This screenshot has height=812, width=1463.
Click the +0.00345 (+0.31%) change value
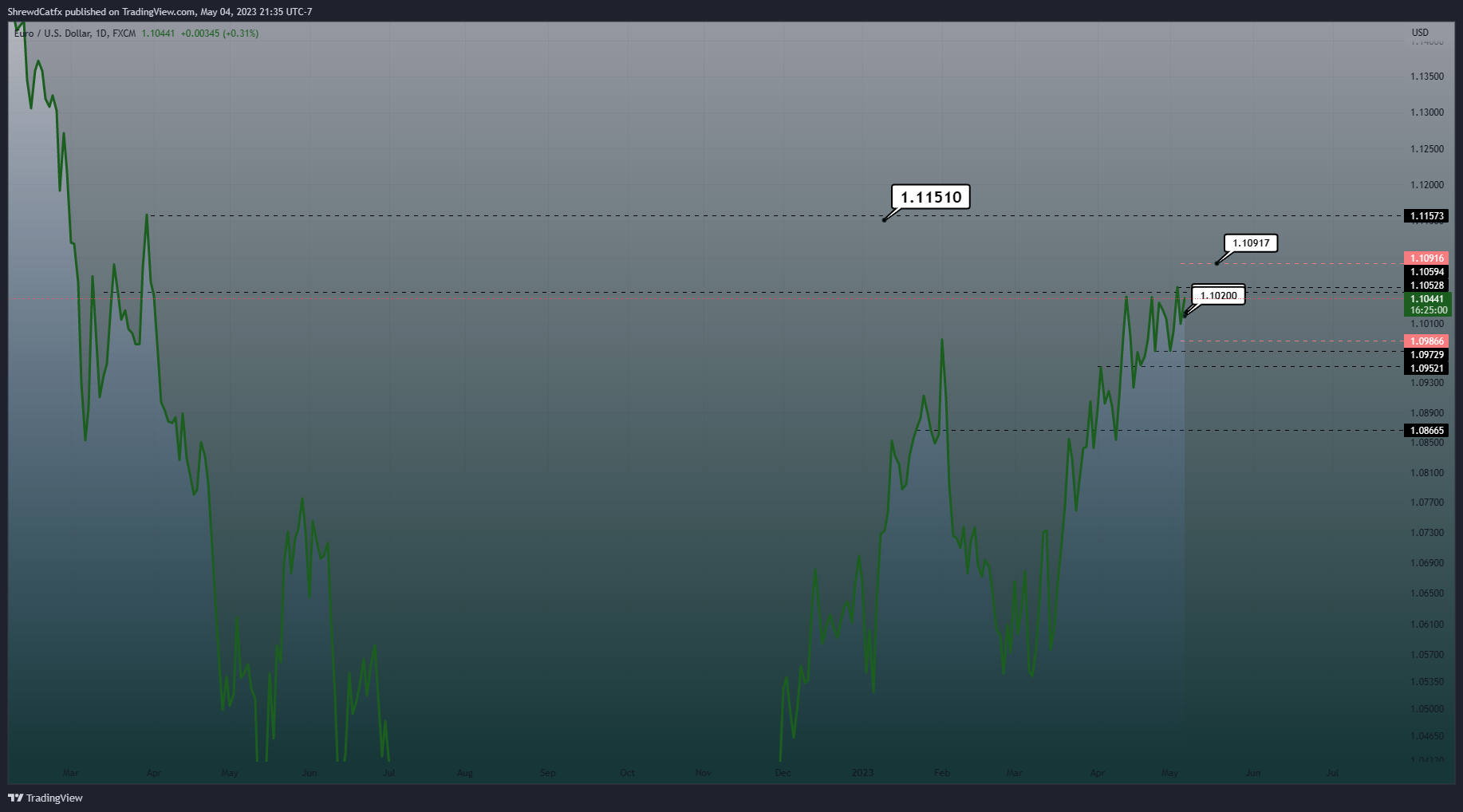(x=219, y=34)
